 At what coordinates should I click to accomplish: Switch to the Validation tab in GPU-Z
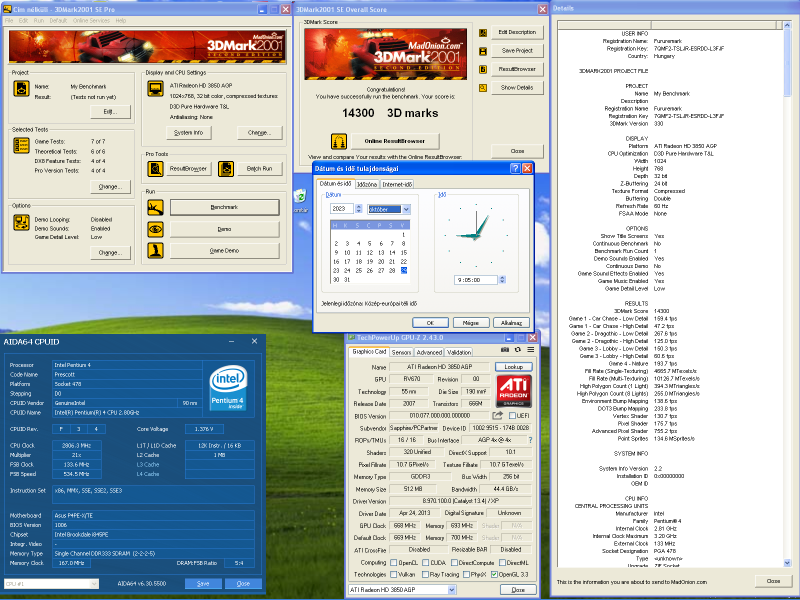[x=459, y=353]
